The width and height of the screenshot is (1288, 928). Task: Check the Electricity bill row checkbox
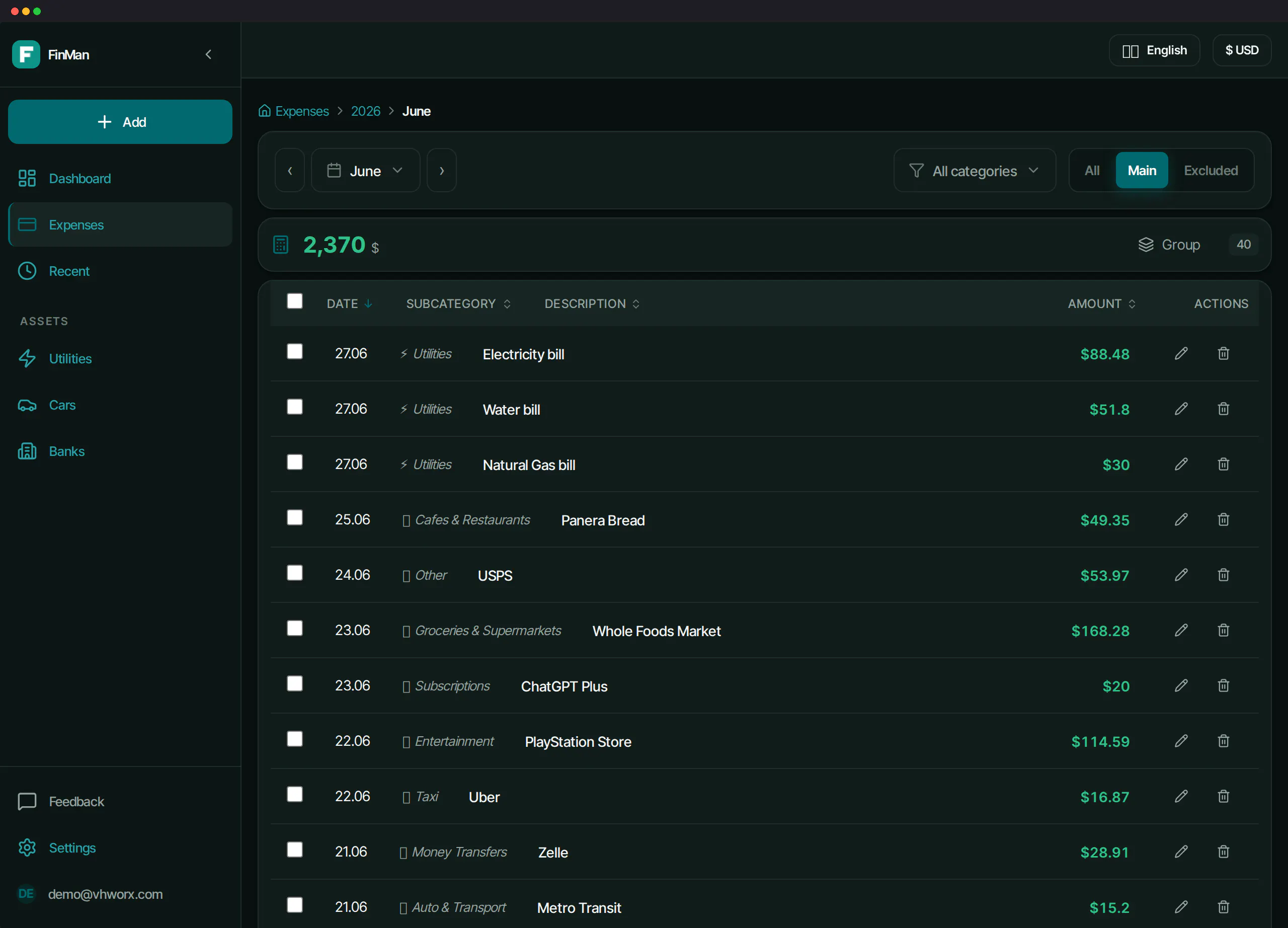click(295, 352)
